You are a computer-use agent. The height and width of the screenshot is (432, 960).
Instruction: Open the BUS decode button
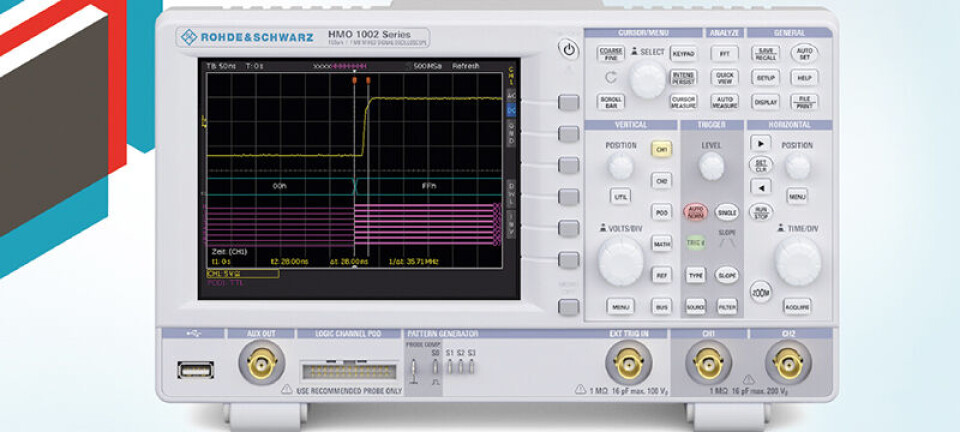point(661,306)
